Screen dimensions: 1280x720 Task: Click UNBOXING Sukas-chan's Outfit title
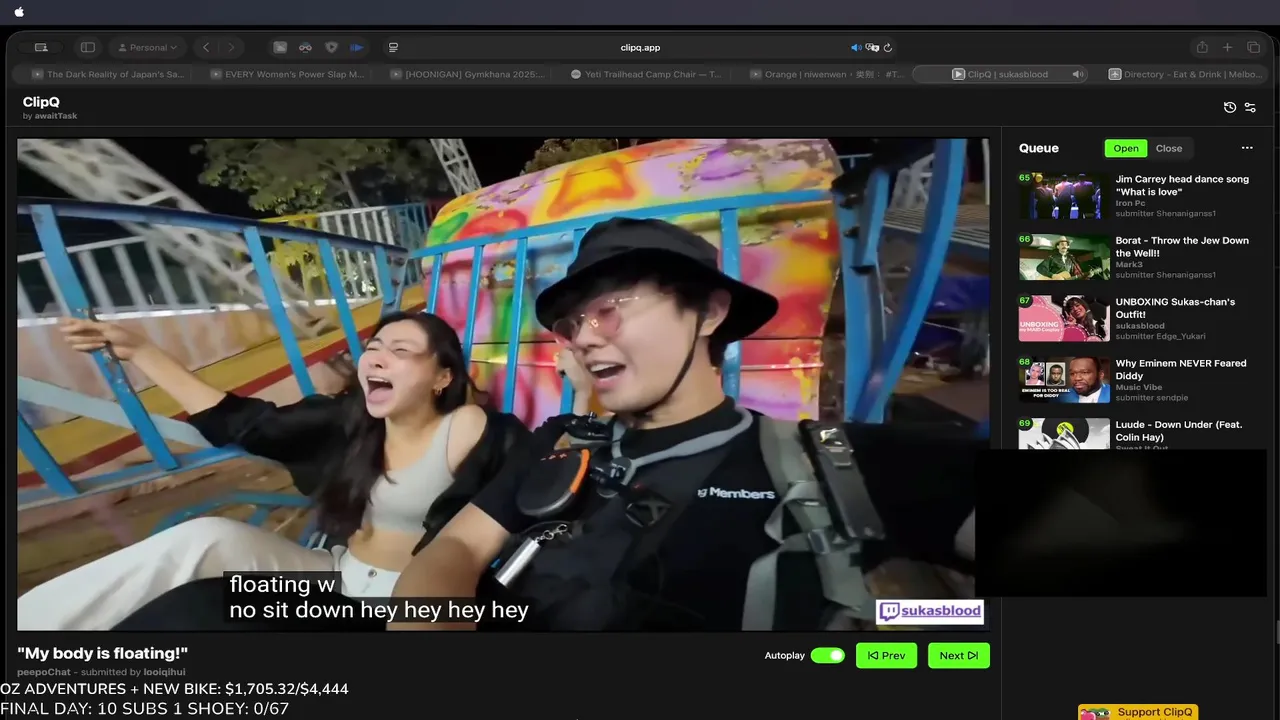1175,308
